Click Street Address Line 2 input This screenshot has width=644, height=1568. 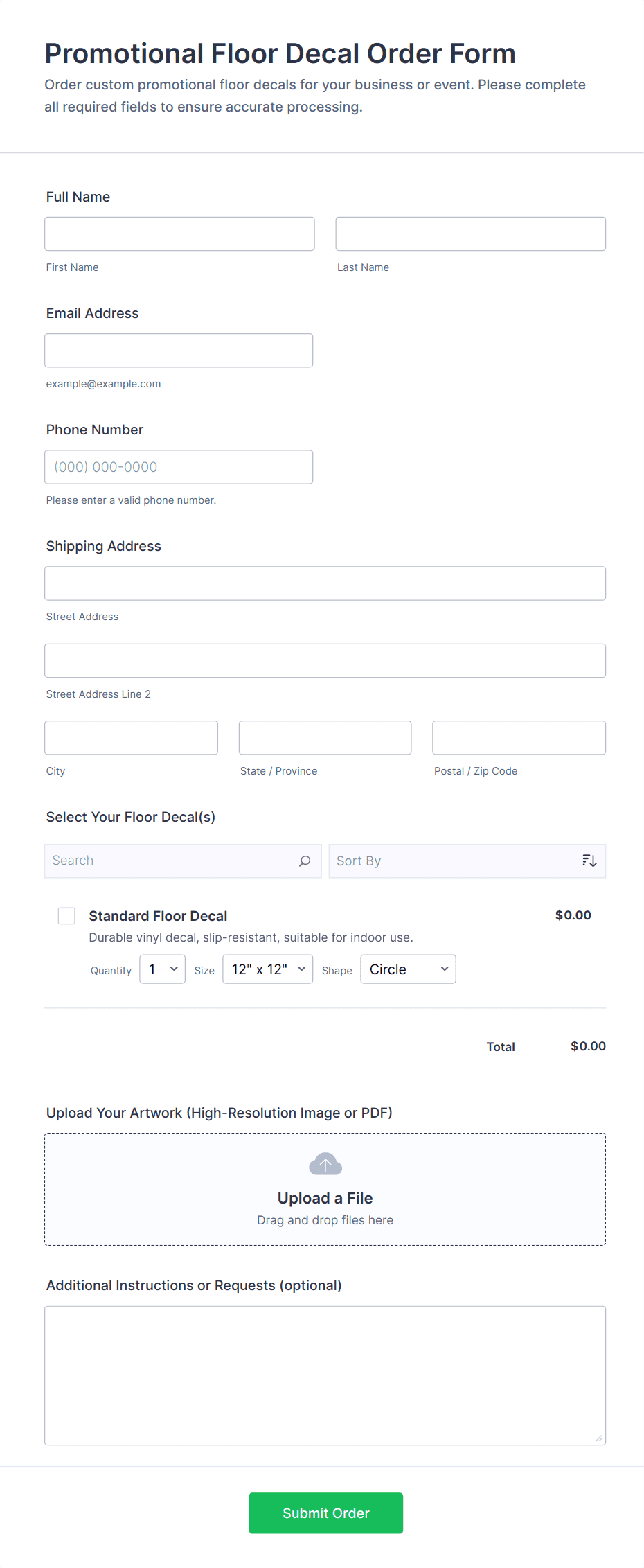pyautogui.click(x=325, y=661)
